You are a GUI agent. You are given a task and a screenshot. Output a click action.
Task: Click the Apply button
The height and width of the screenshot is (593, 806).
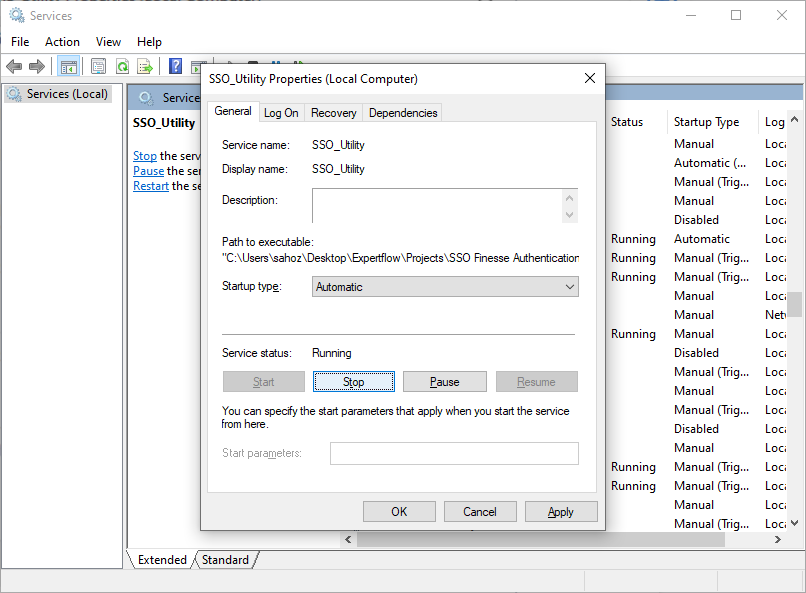click(560, 512)
